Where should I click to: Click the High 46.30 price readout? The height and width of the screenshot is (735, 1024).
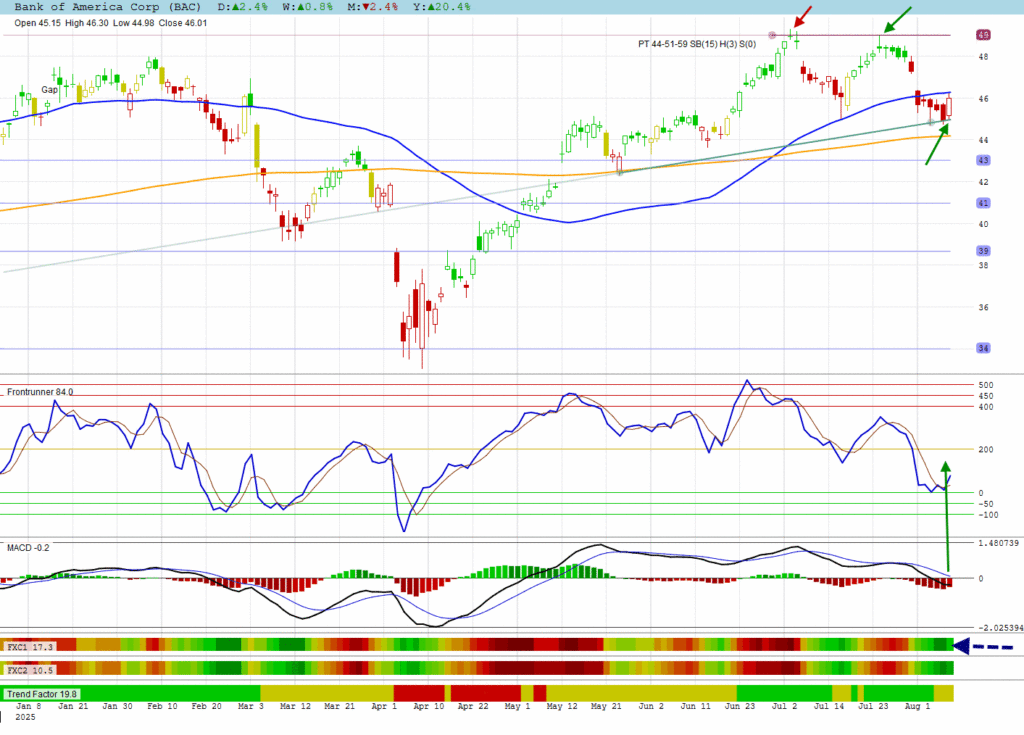pos(87,23)
